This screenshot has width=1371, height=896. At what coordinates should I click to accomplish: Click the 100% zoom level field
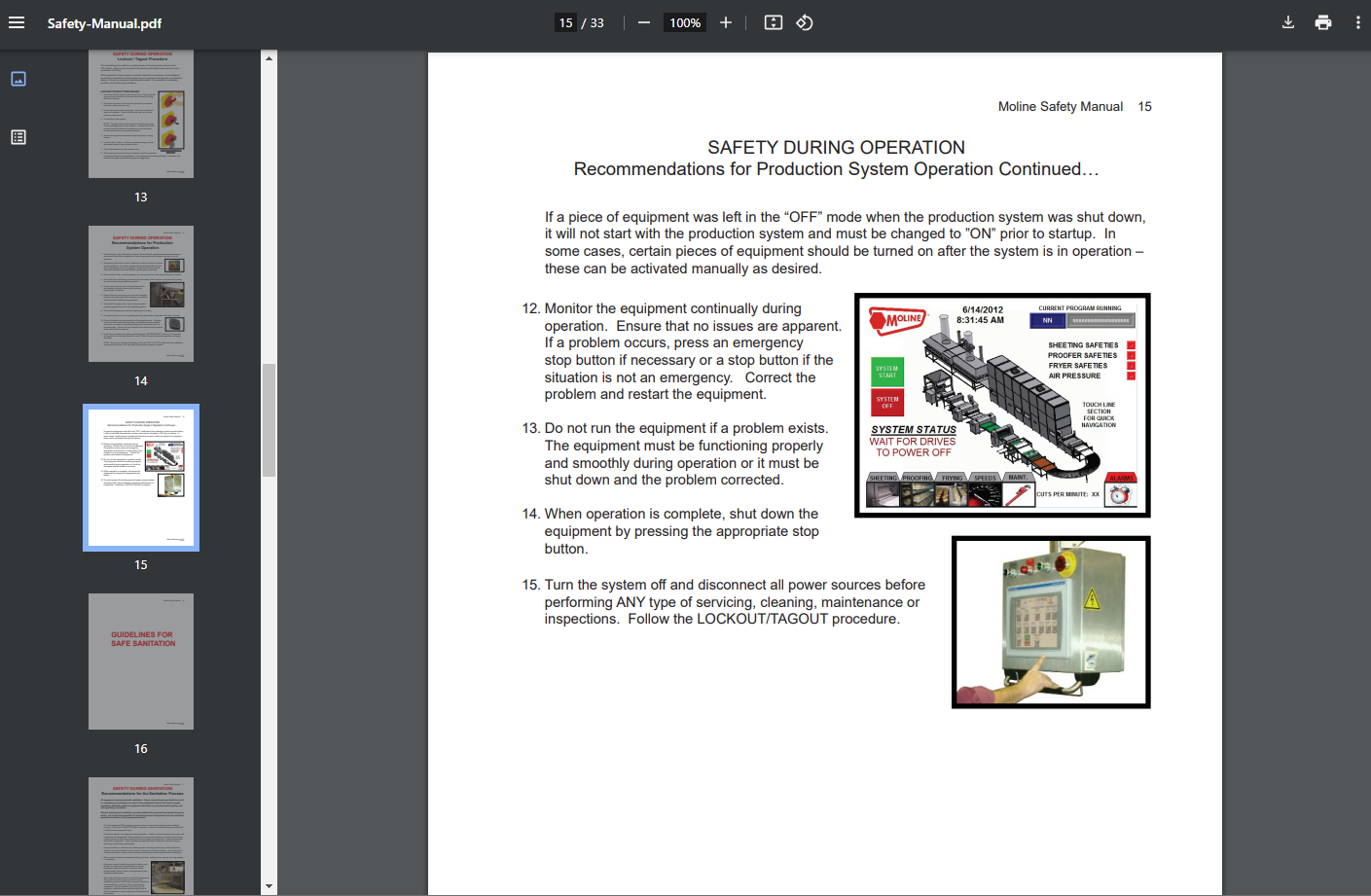[685, 22]
